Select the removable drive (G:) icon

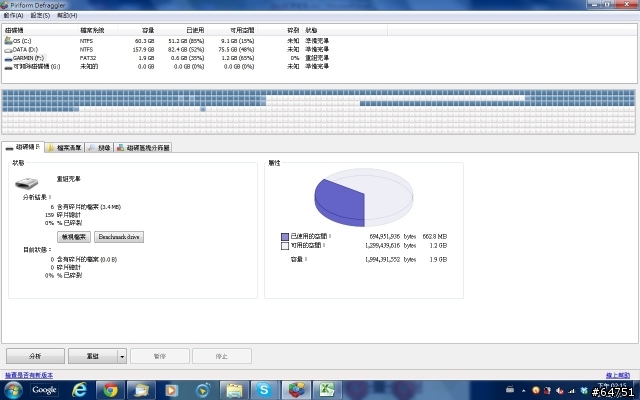click(x=8, y=67)
